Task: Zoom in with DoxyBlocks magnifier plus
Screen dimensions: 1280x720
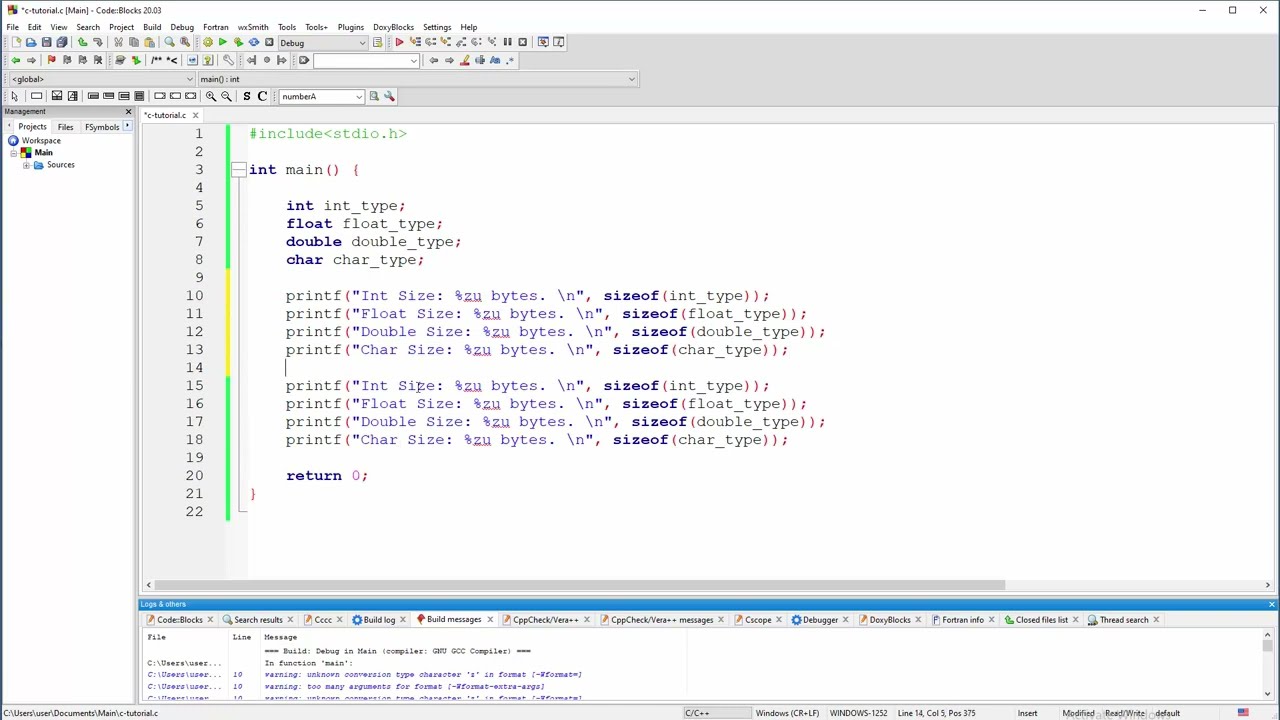Action: tap(210, 96)
